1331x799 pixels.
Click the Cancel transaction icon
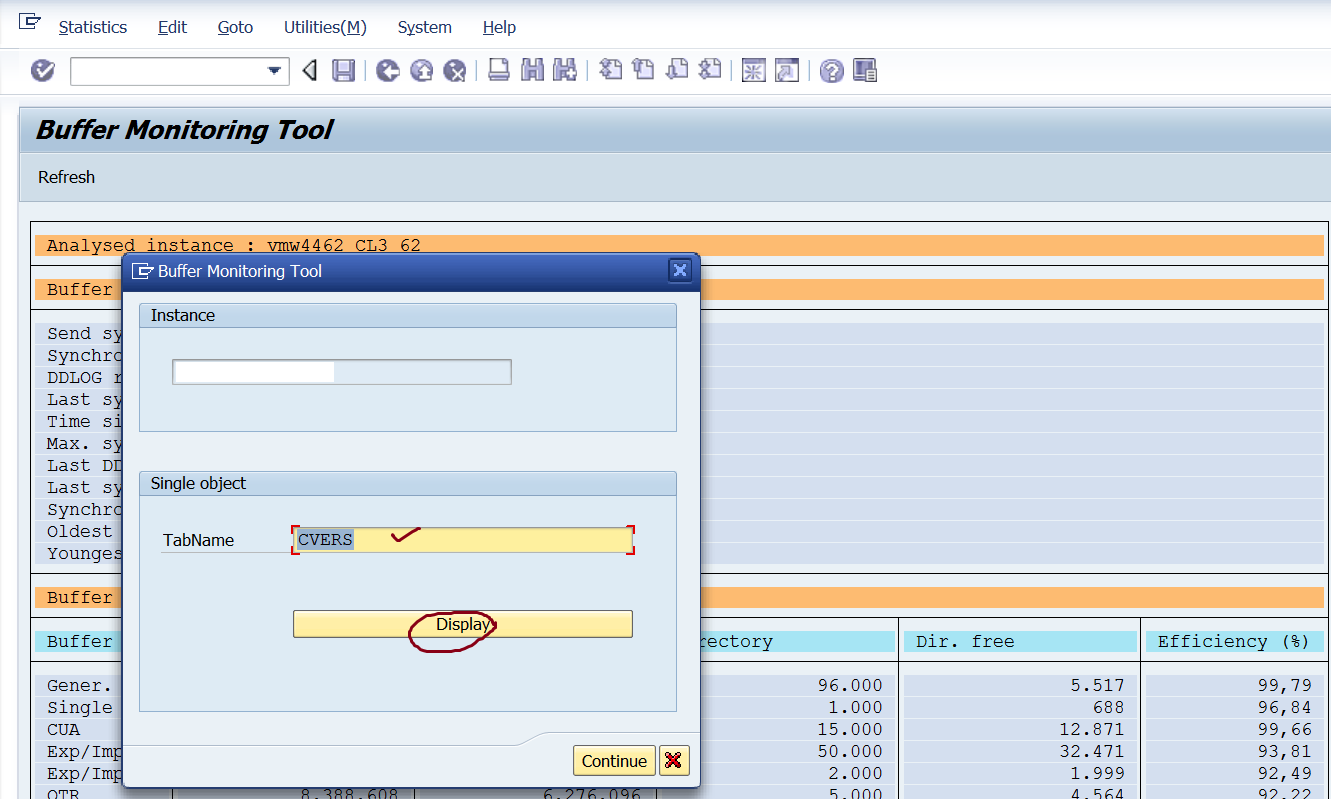tap(455, 70)
